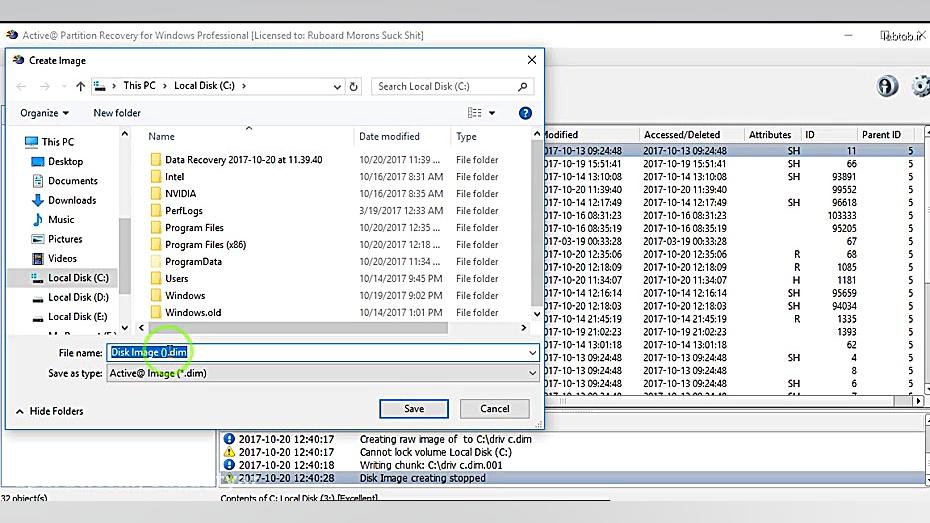
Task: Click the main table horizontal scrollbar right arrow
Action: (918, 401)
